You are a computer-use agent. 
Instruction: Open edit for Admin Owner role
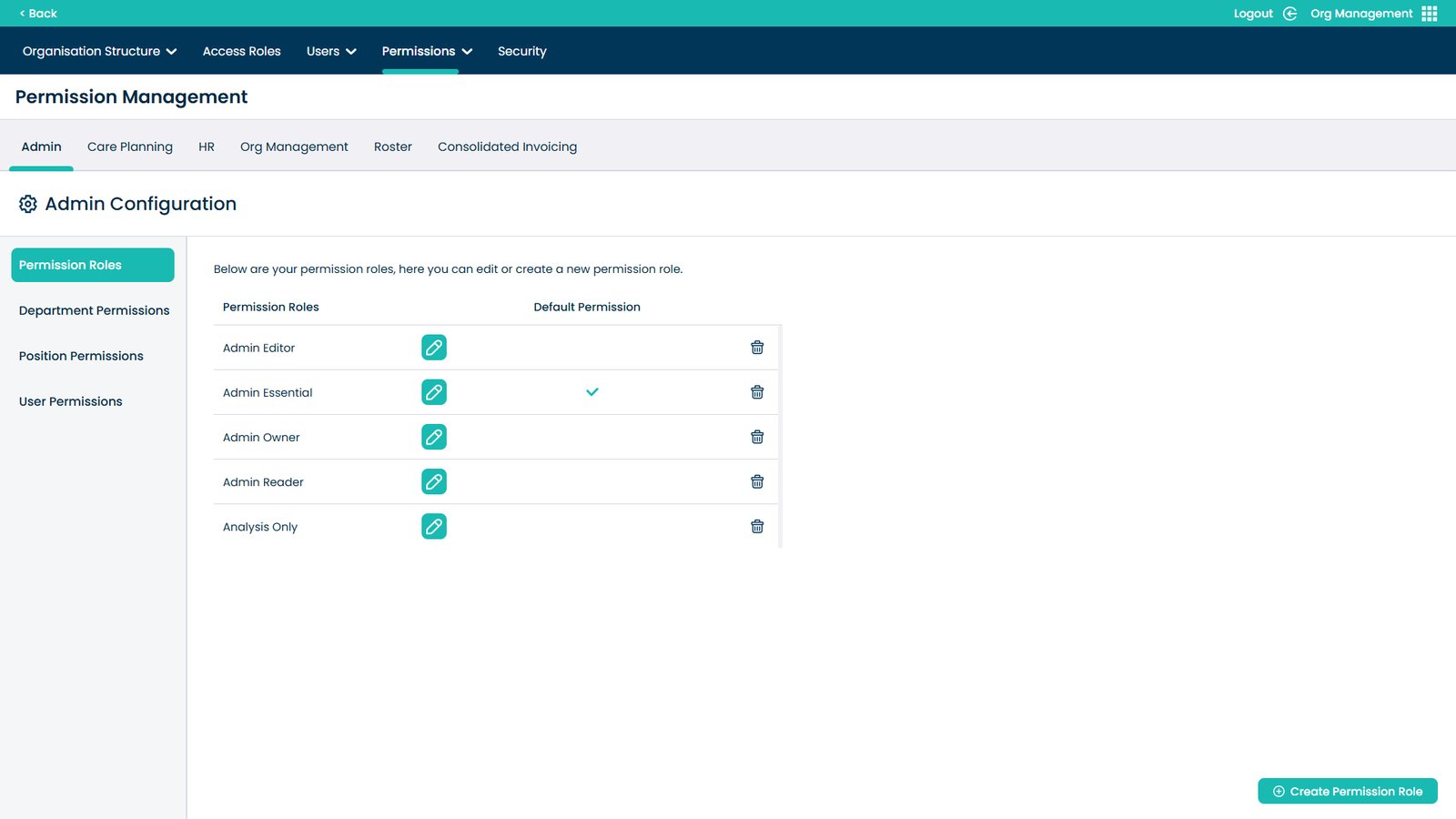(434, 437)
